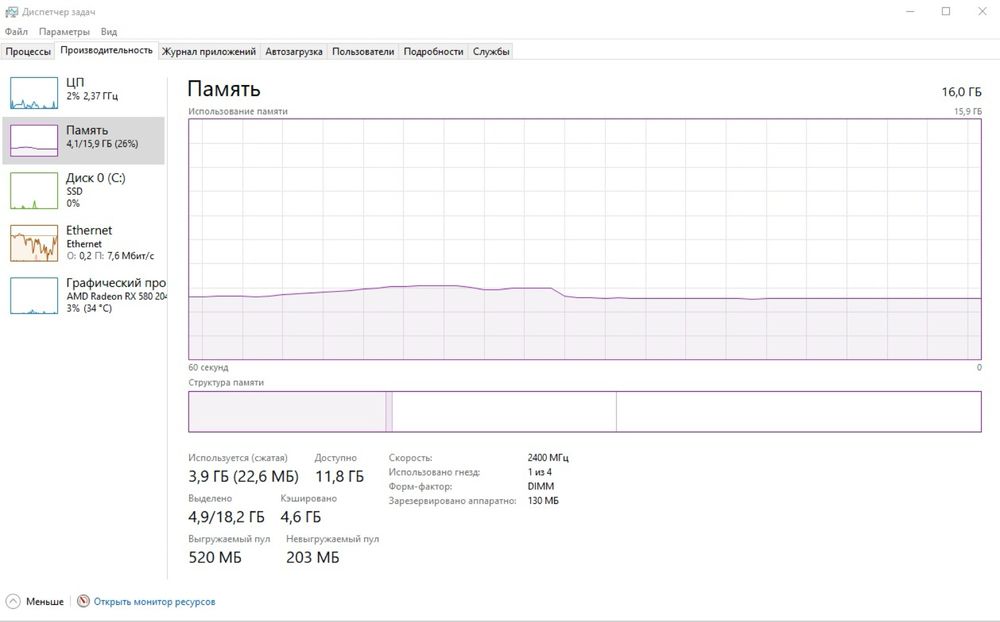Select the Ethernet mini graph thumbnail
Viewport: 1000px width, 622px height.
pyautogui.click(x=34, y=243)
